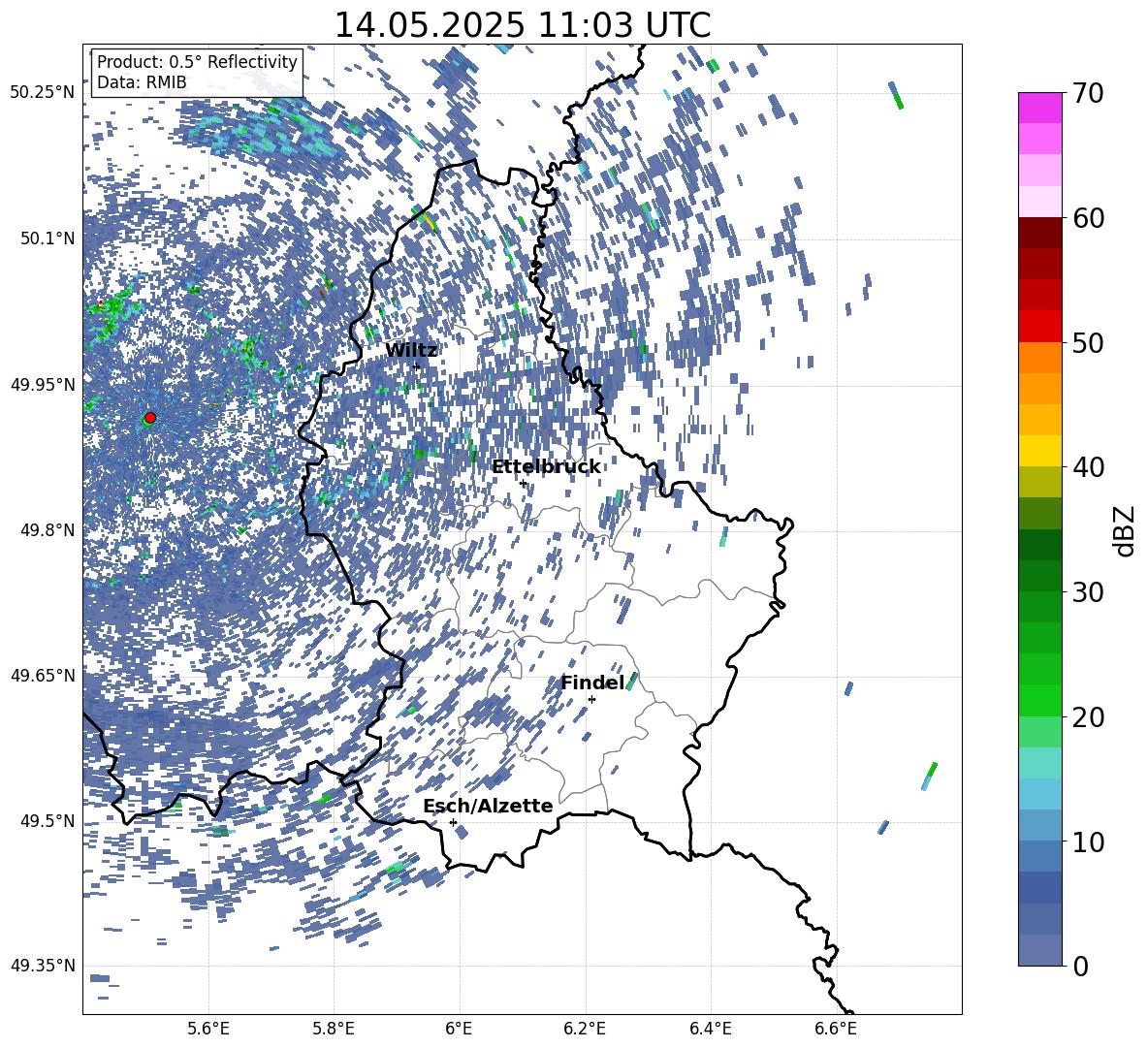Click the 50.1°N latitude label

[47, 238]
